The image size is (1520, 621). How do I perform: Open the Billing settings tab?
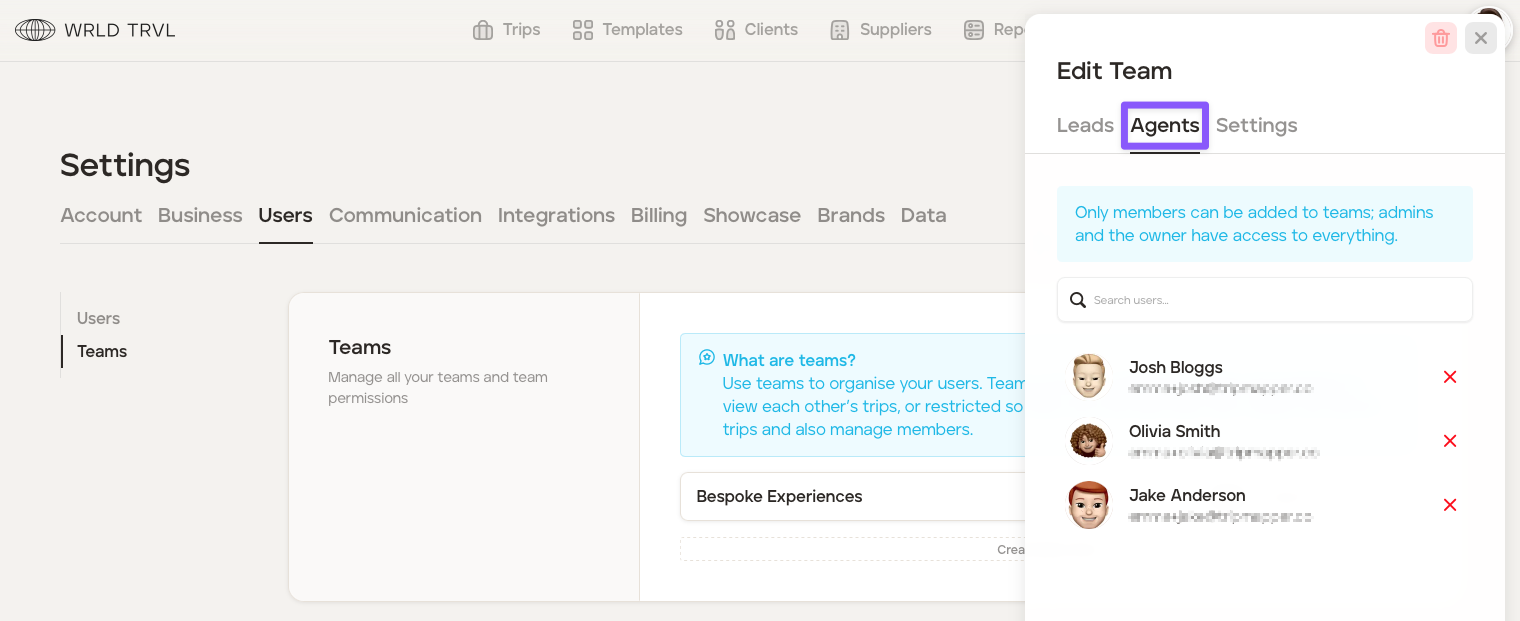(658, 215)
